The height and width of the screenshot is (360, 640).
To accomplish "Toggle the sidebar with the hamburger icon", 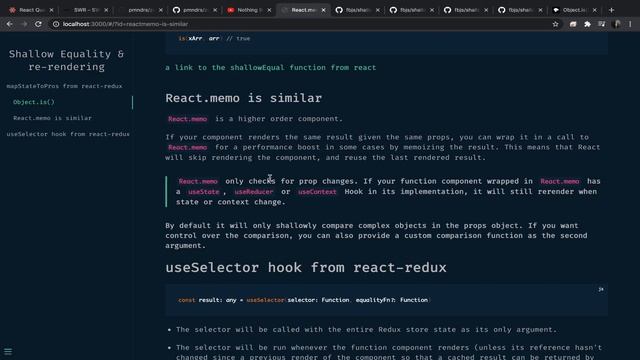I will coord(8,351).
